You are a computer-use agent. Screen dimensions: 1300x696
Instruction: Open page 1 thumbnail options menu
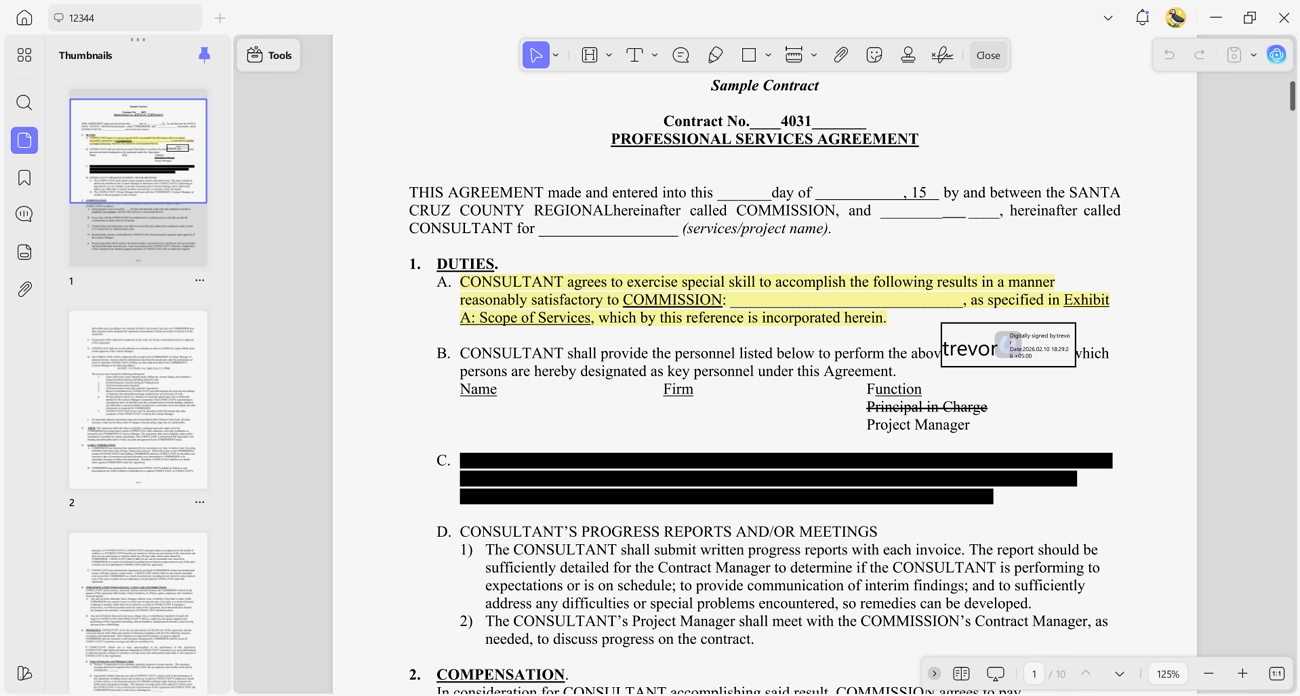(200, 281)
